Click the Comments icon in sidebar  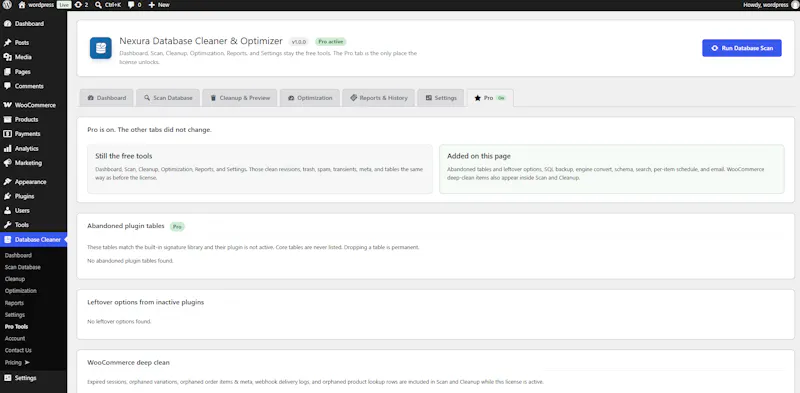tap(8, 86)
